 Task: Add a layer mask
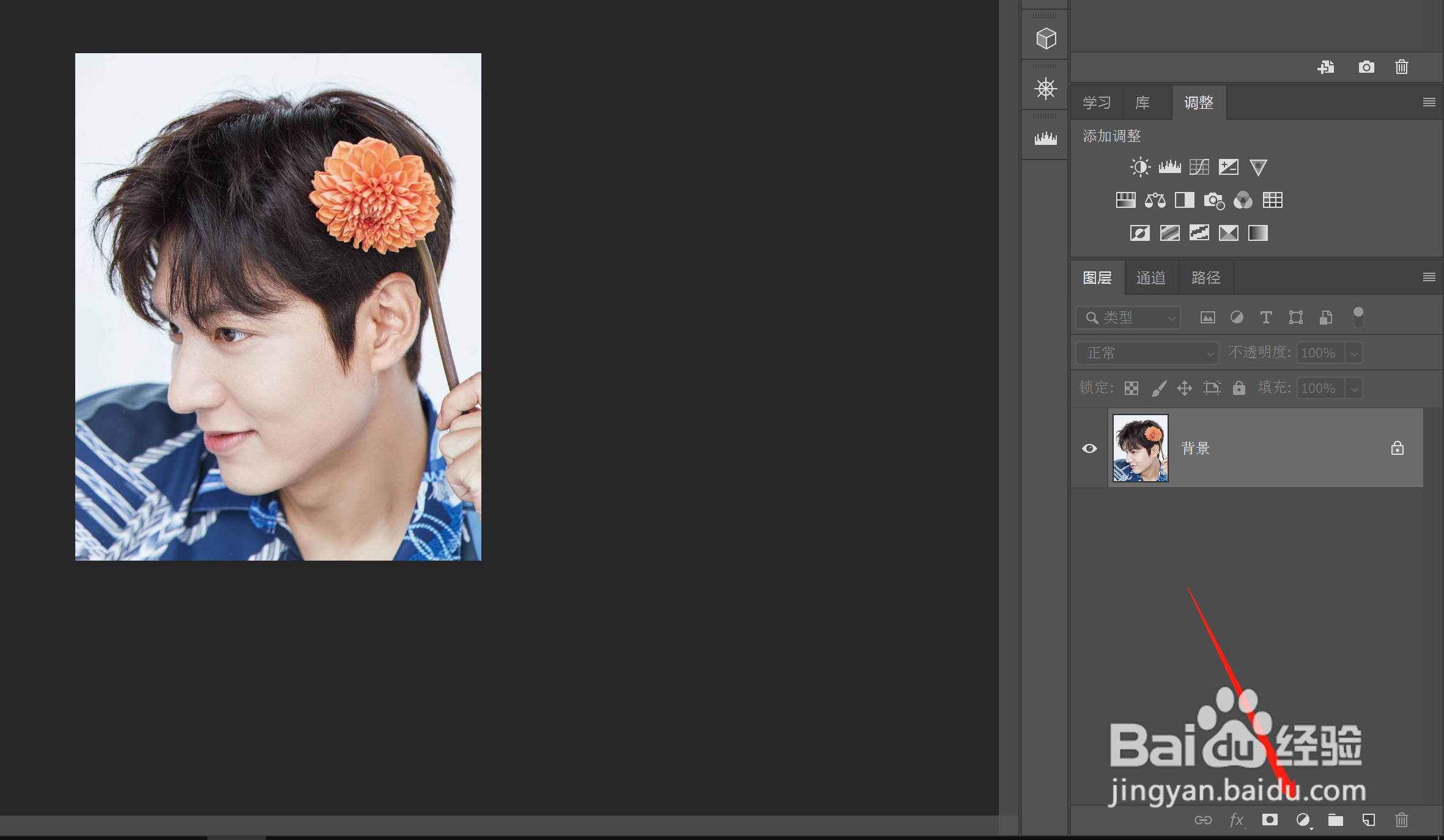tap(1270, 820)
